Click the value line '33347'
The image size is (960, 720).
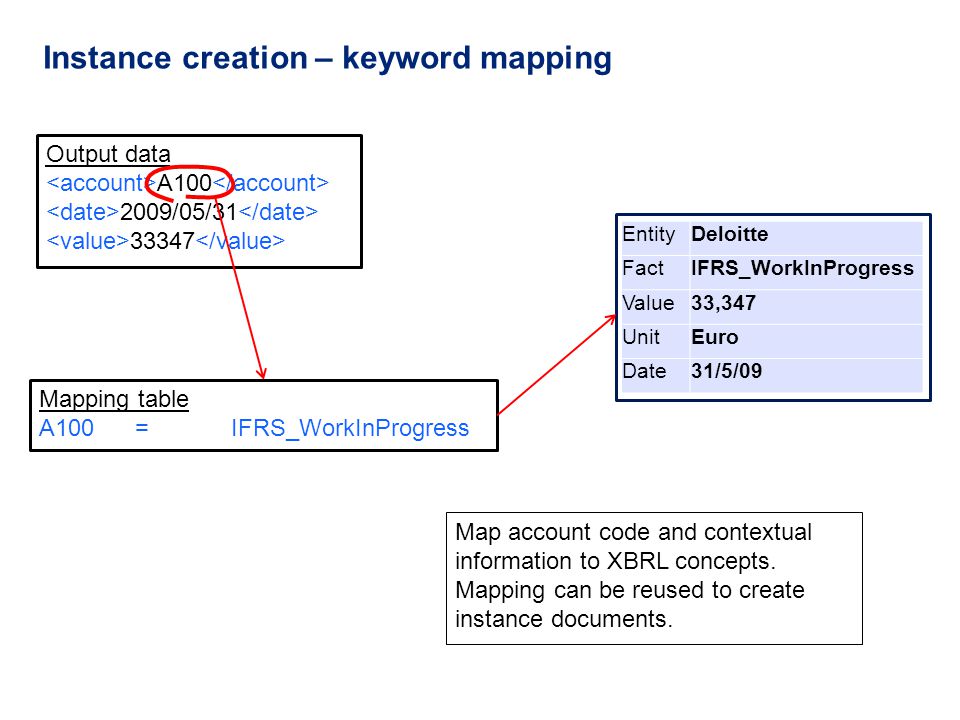166,241
